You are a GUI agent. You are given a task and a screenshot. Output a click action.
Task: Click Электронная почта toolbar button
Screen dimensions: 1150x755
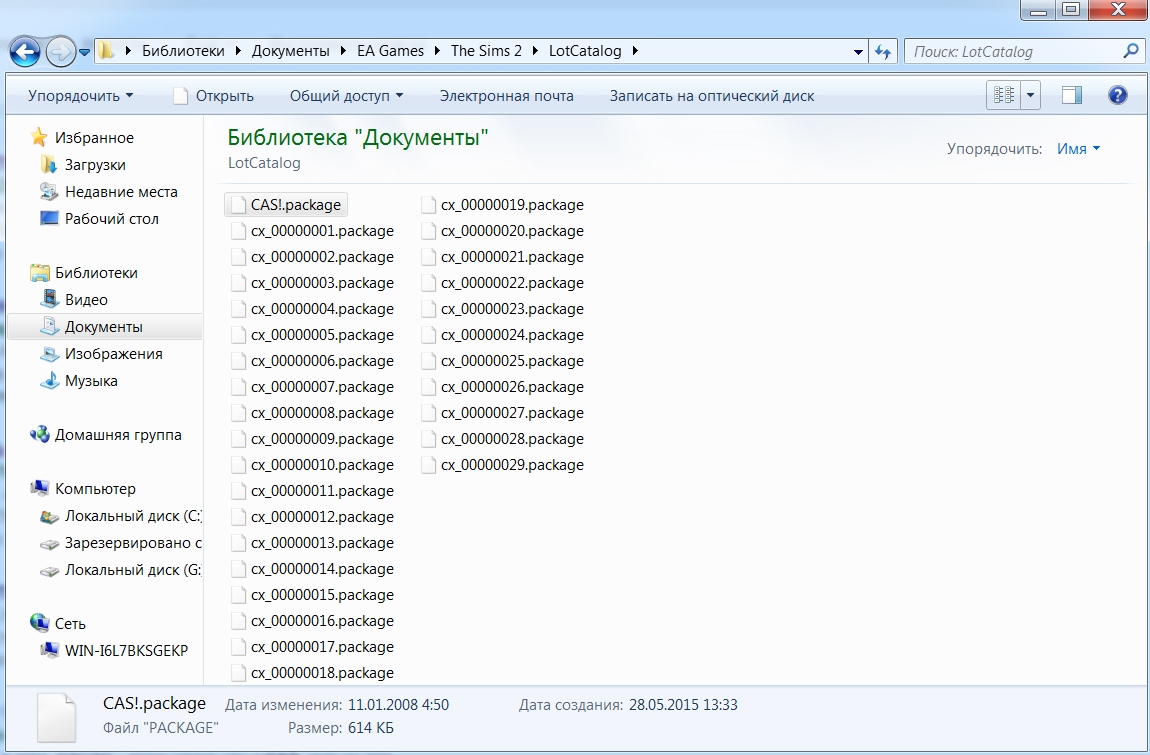pyautogui.click(x=506, y=96)
